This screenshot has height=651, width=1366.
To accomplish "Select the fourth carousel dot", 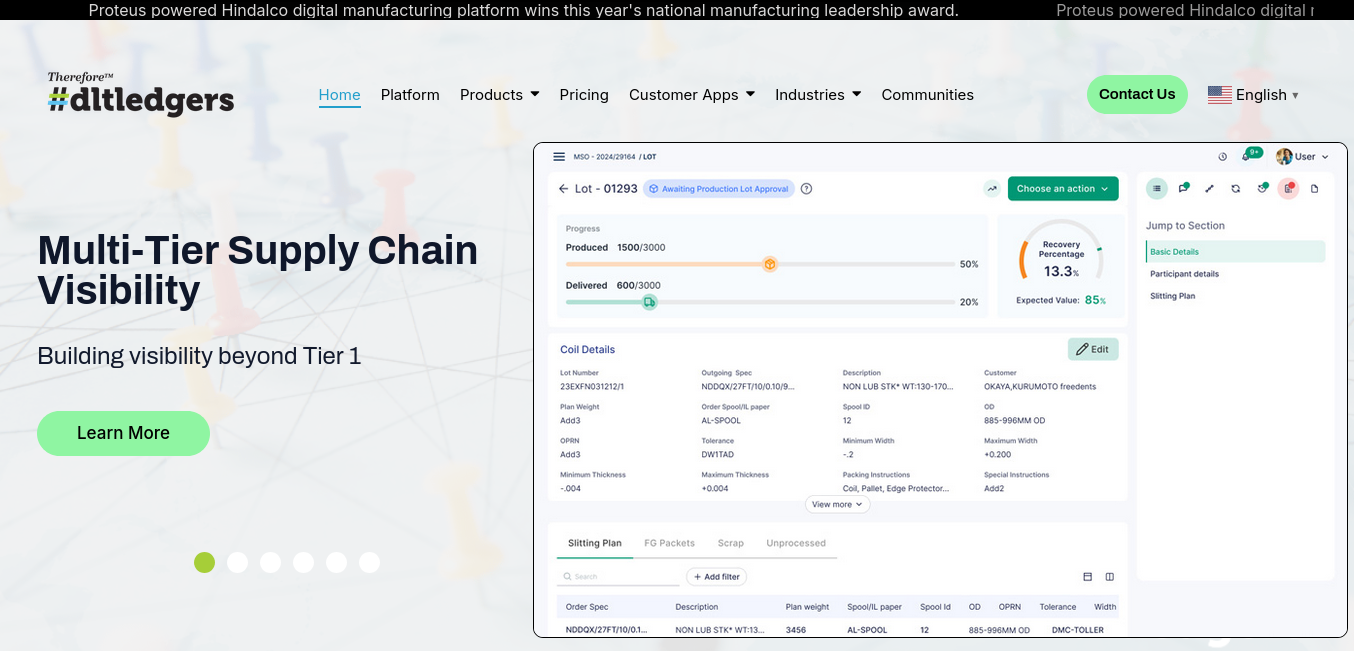I will coord(303,562).
